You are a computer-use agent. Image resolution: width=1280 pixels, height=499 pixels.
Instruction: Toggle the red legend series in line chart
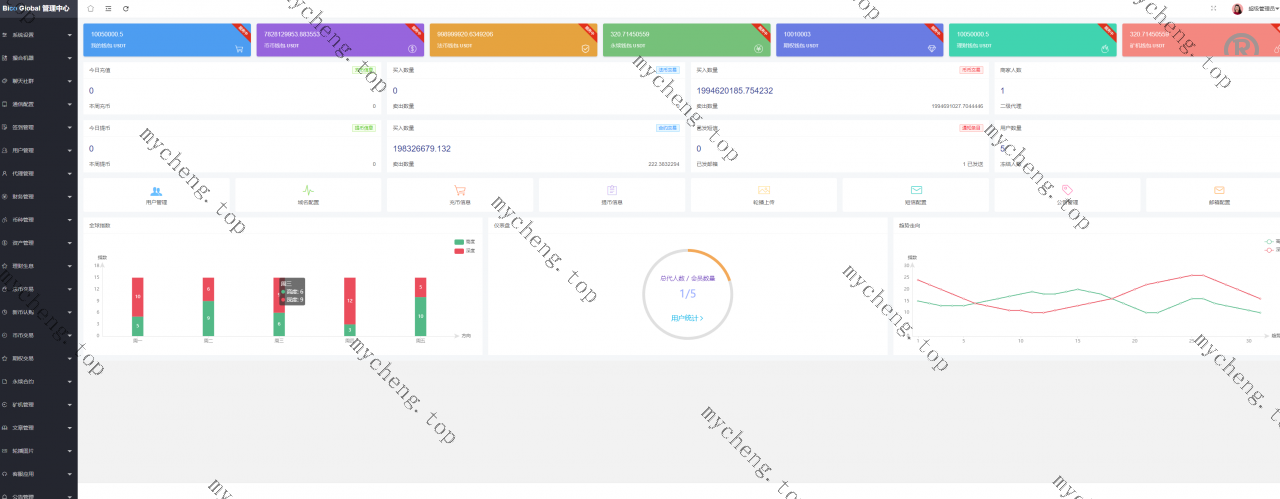click(x=1270, y=249)
